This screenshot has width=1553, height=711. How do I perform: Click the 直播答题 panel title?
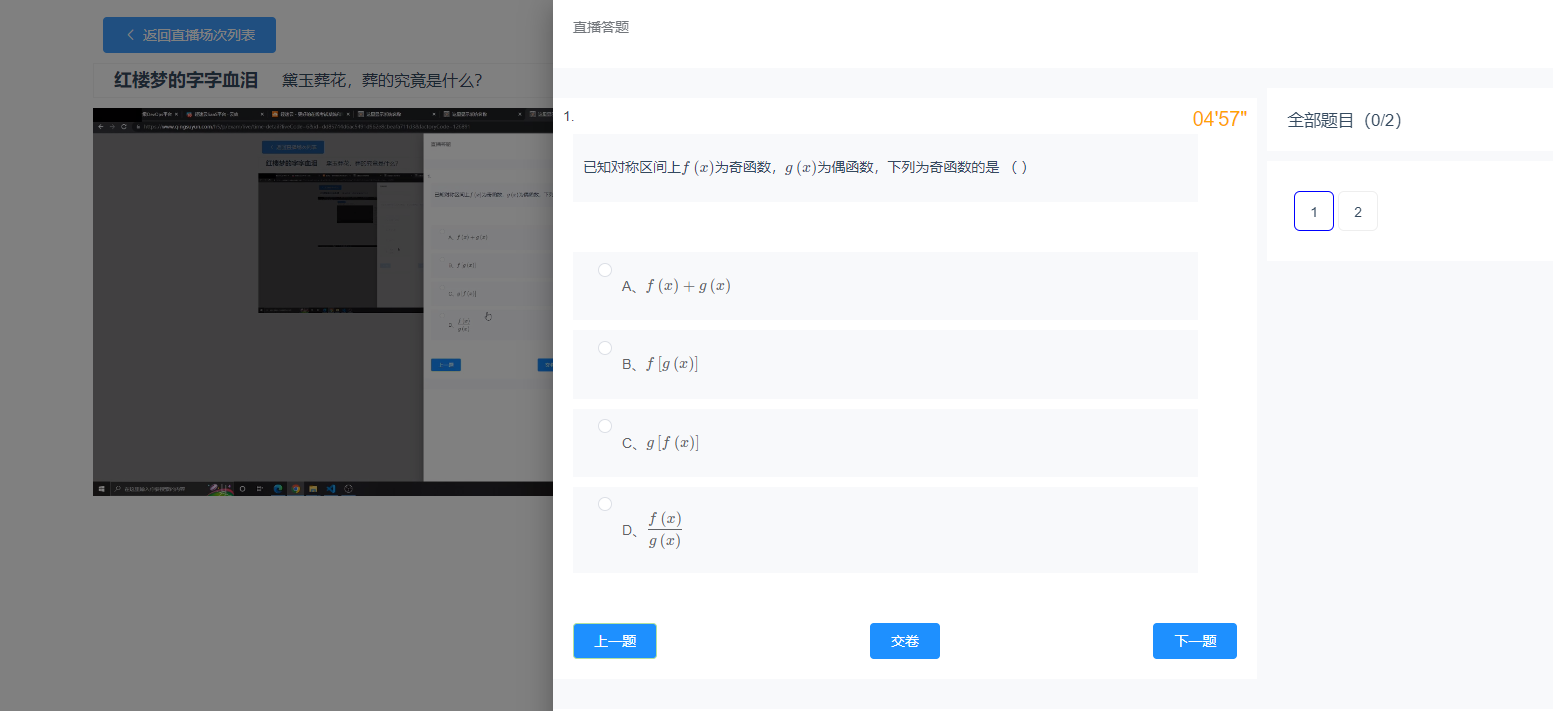[x=601, y=27]
